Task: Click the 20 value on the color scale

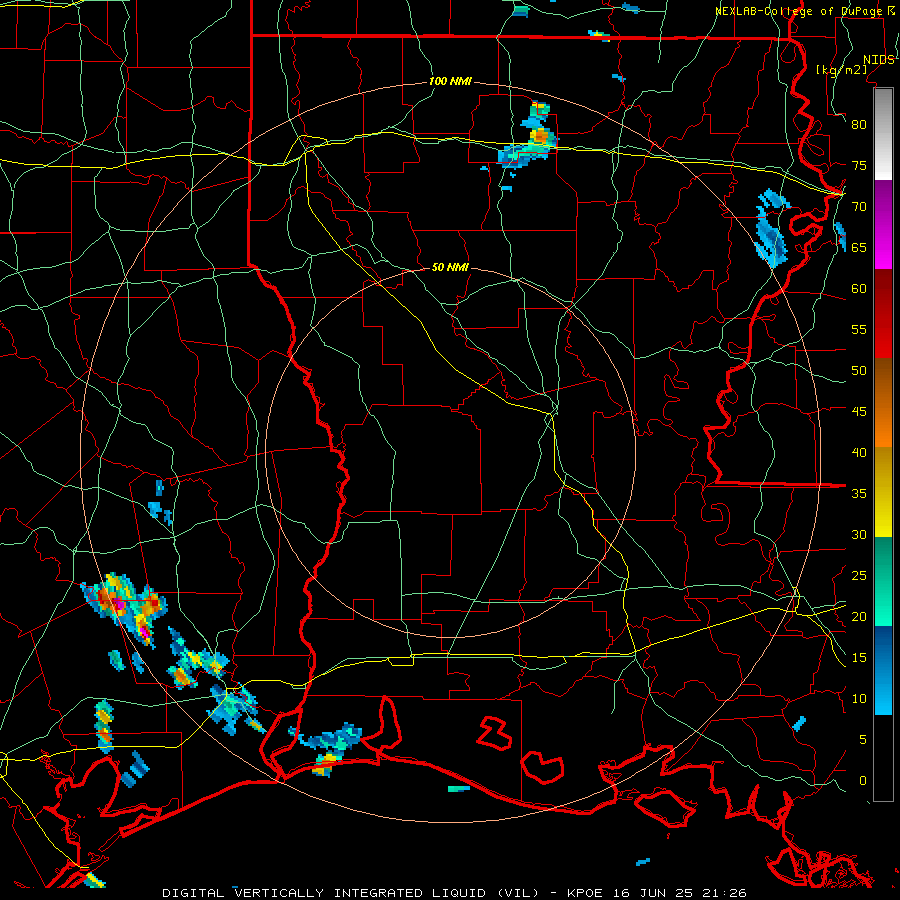Action: click(x=859, y=616)
